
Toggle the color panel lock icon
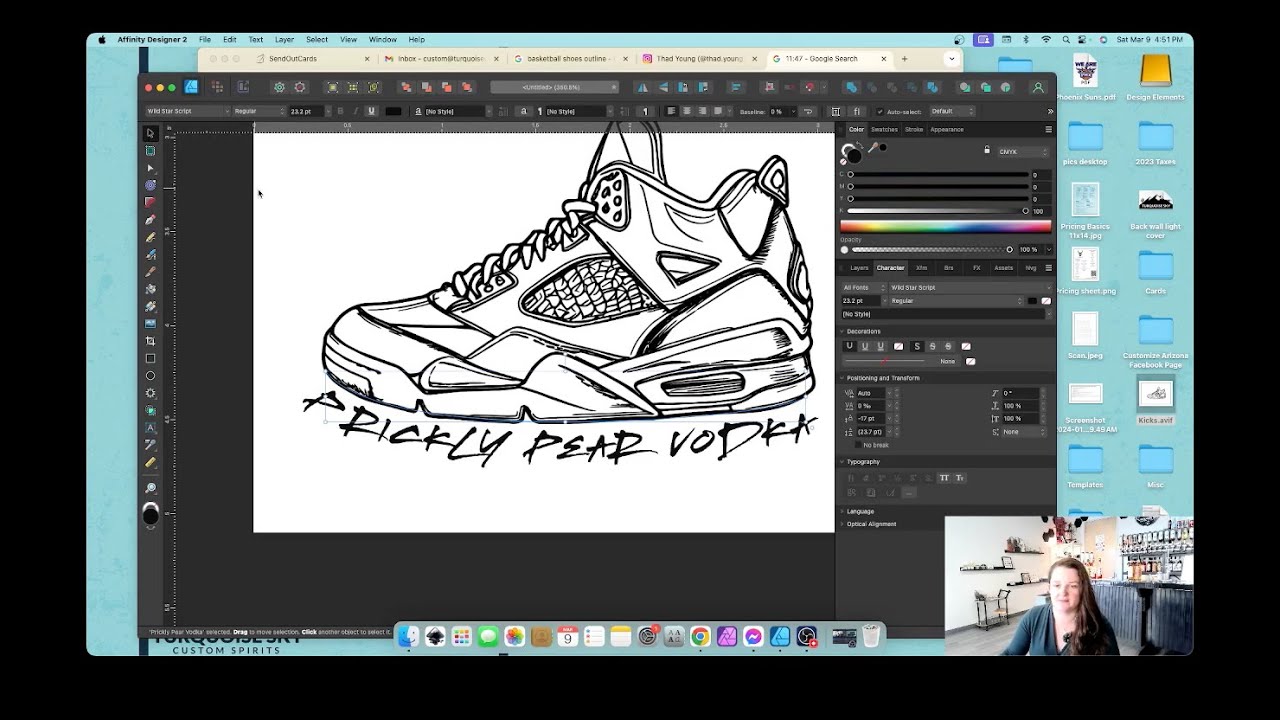click(987, 150)
